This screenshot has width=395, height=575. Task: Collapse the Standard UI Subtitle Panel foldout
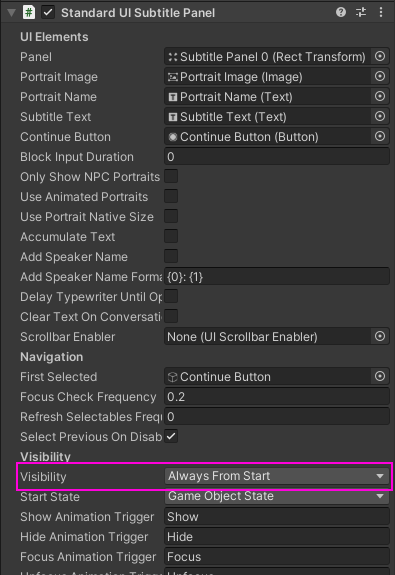pyautogui.click(x=11, y=13)
